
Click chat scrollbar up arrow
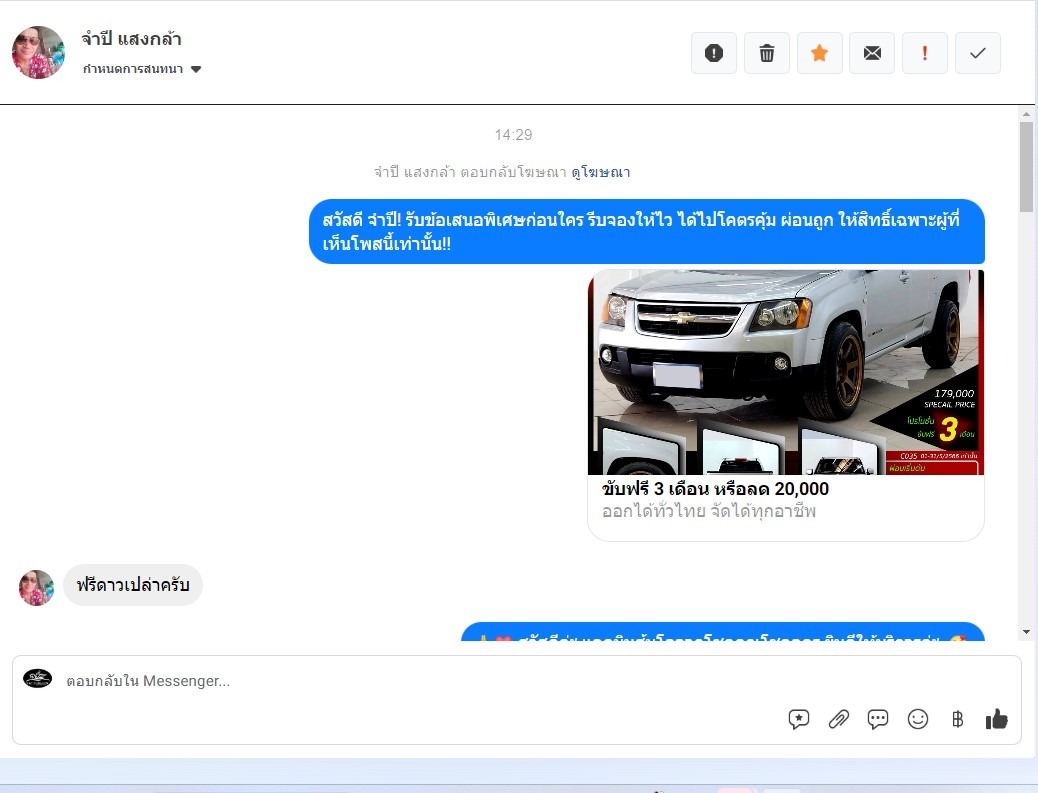(1026, 114)
